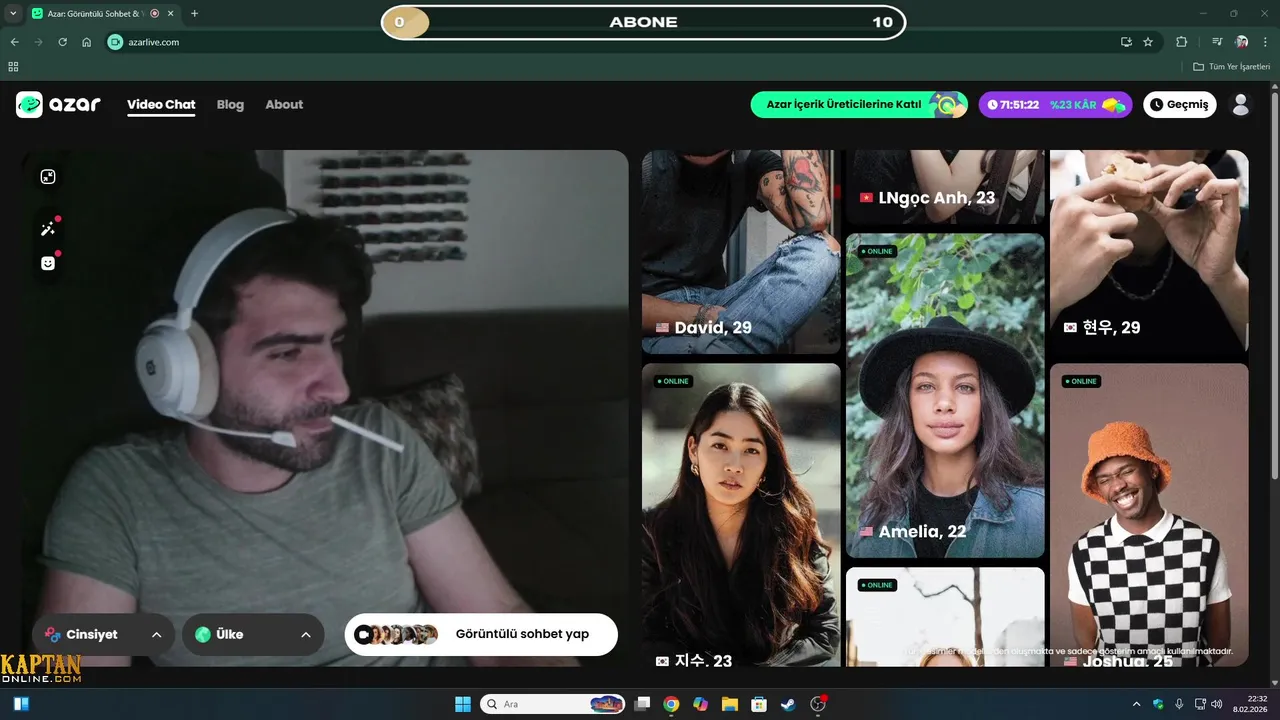Open 현우, 29 profile card
The width and height of the screenshot is (1280, 720).
[1149, 252]
